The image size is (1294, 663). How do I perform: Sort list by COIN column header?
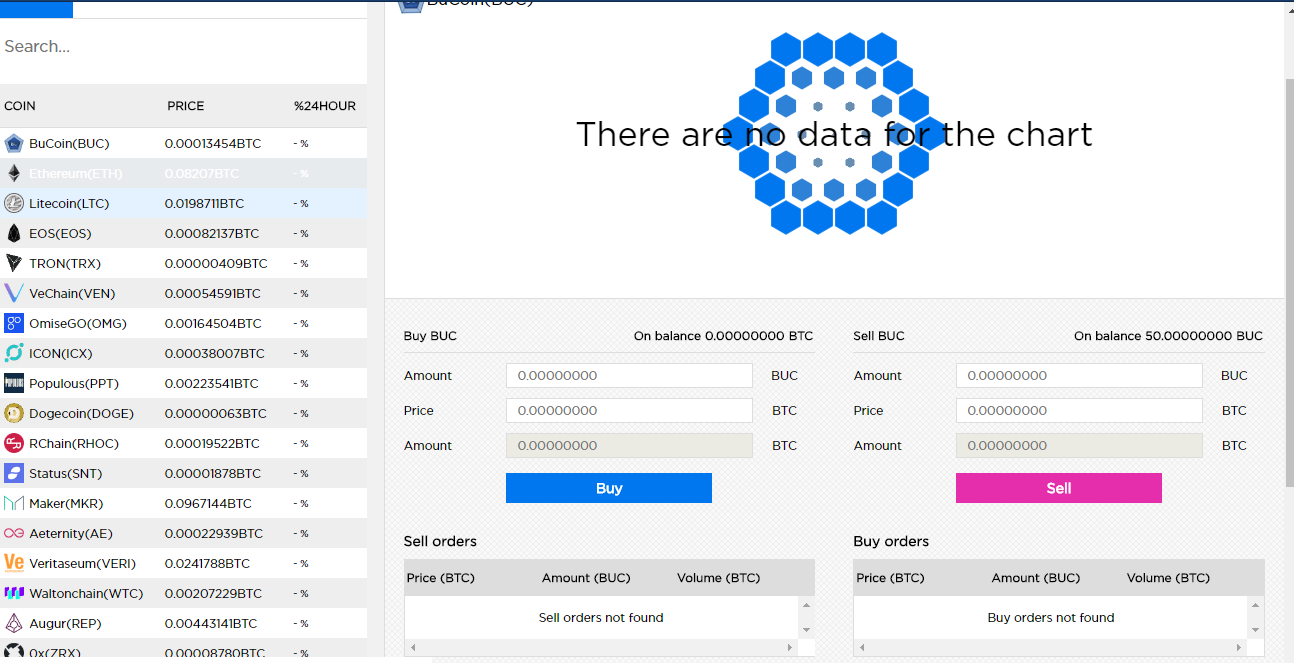coord(20,106)
